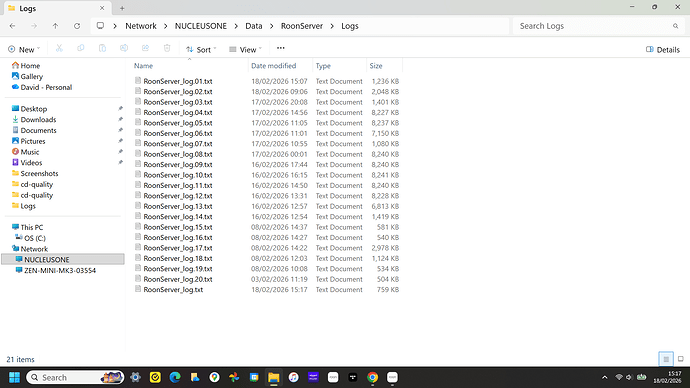Switch to details list view icon

click(666, 359)
